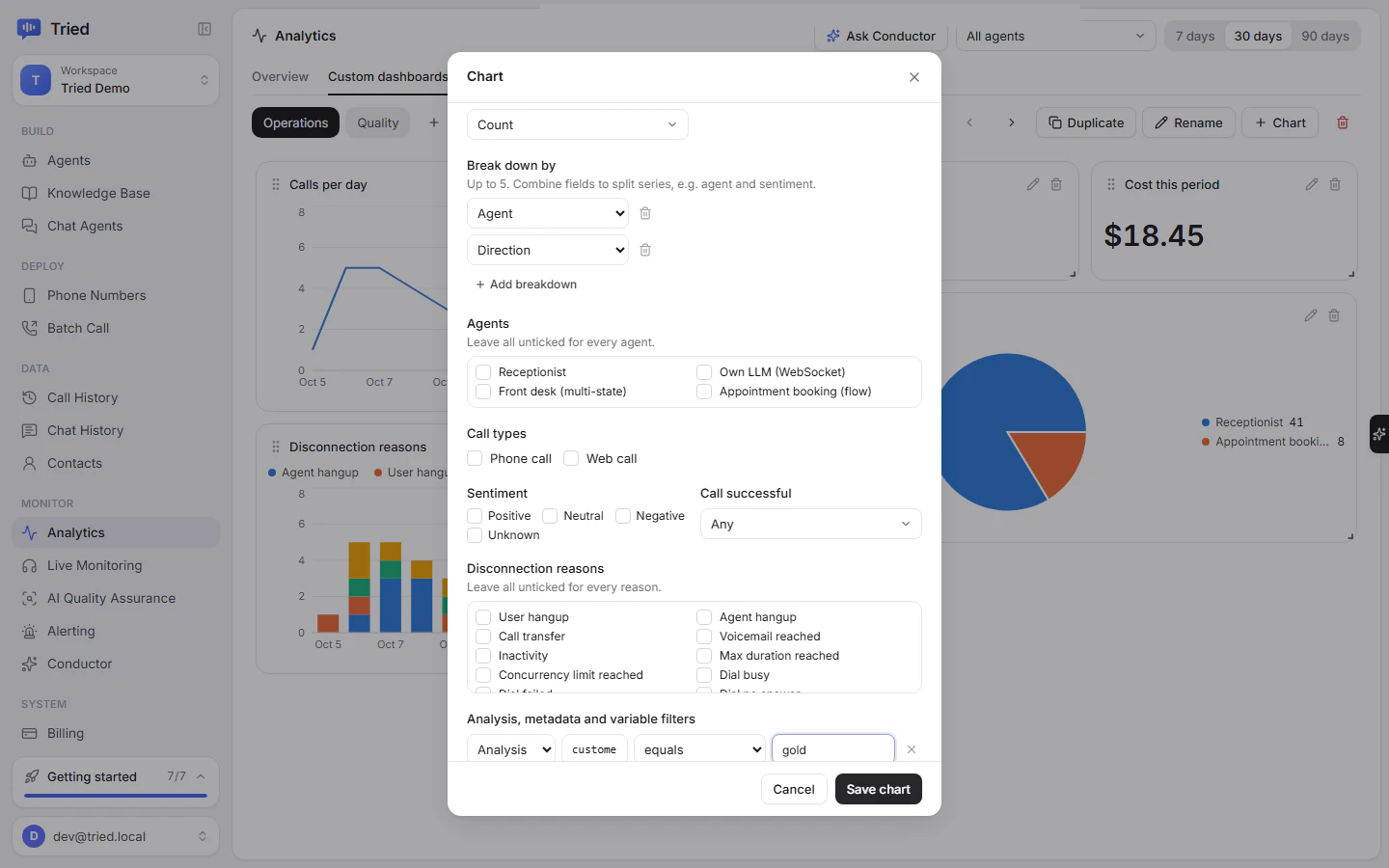Click the filter key field

[594, 749]
